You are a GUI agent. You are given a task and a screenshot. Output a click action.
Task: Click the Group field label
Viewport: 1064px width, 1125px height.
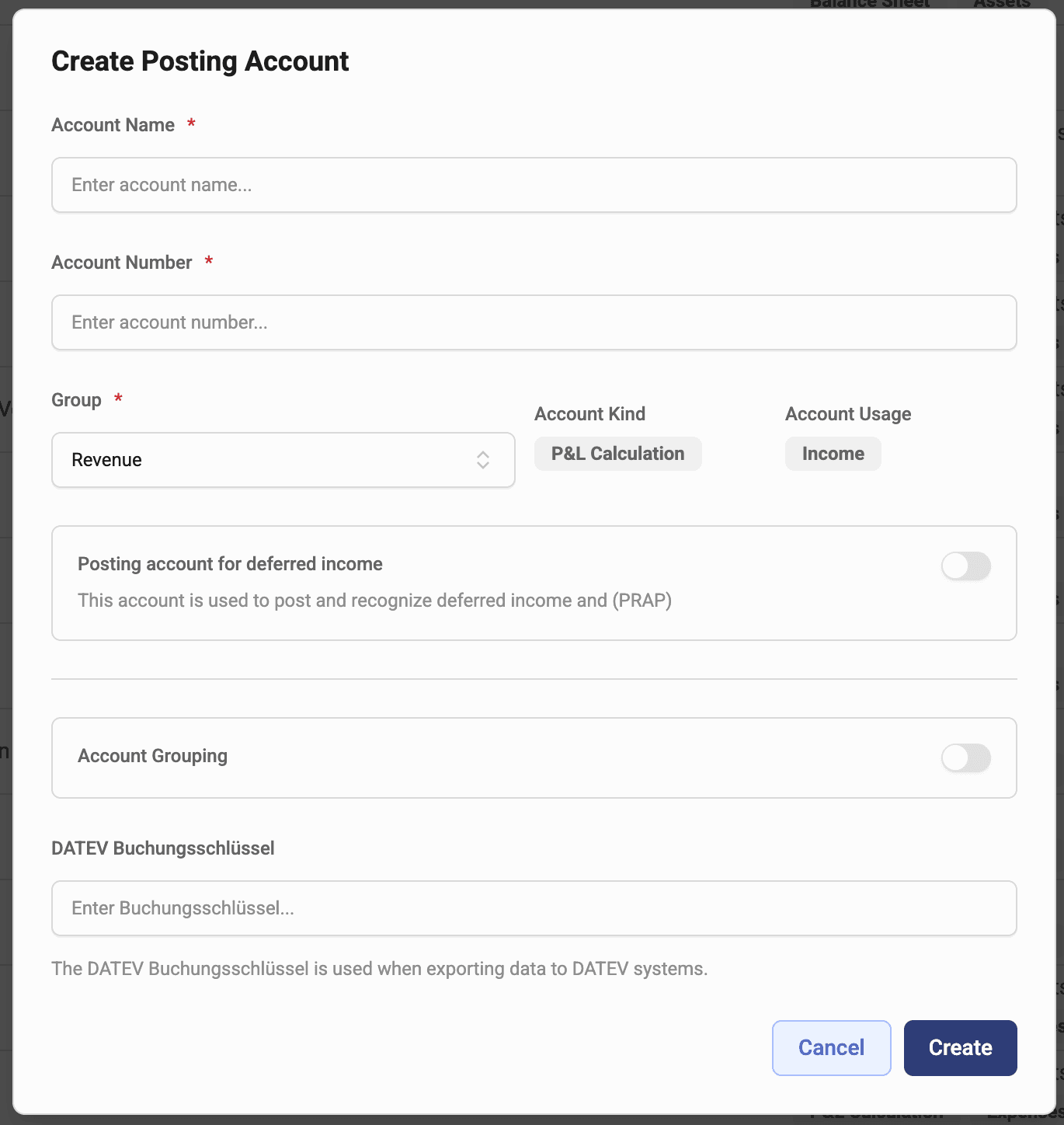point(76,400)
